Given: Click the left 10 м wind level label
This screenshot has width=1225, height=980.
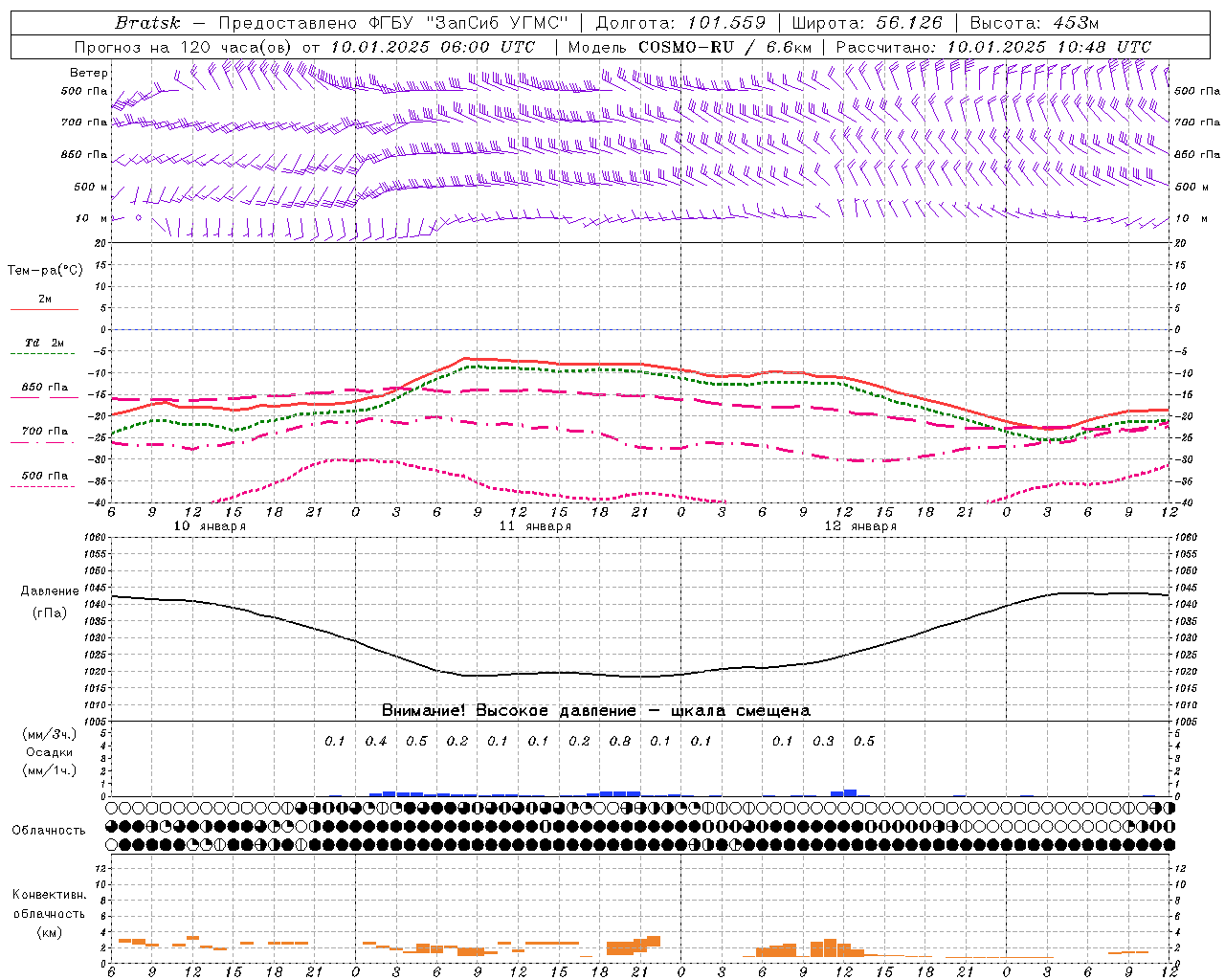Looking at the screenshot, I should [x=91, y=218].
